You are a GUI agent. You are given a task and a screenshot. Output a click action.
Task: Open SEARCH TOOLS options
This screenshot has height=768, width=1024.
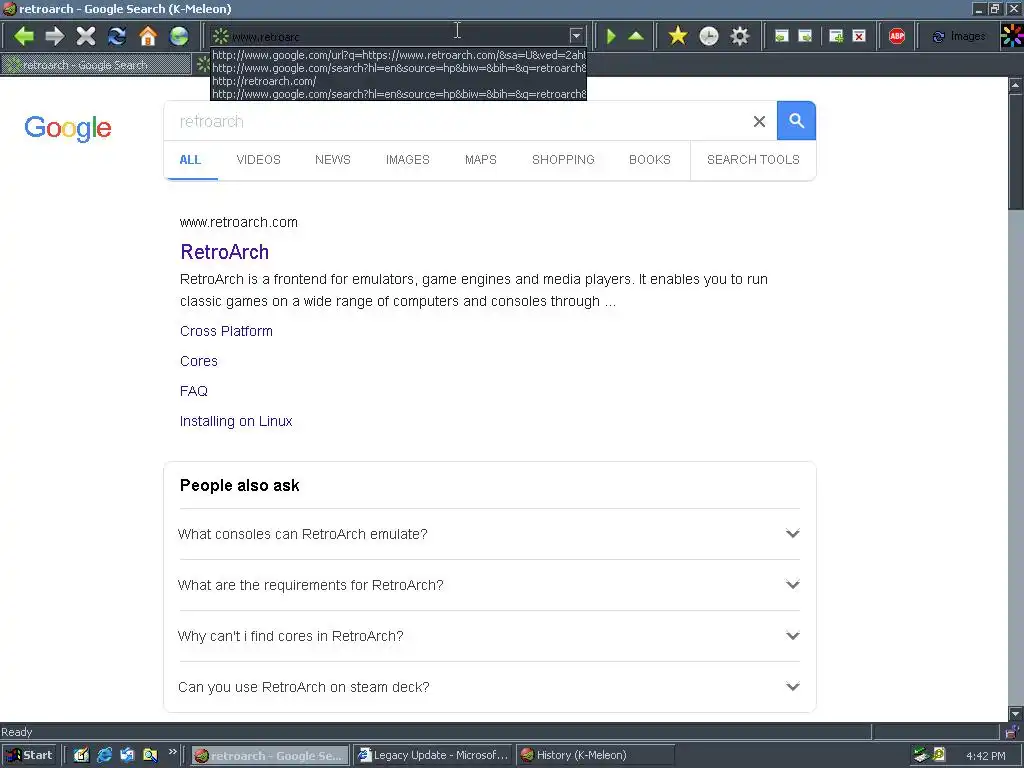753,160
